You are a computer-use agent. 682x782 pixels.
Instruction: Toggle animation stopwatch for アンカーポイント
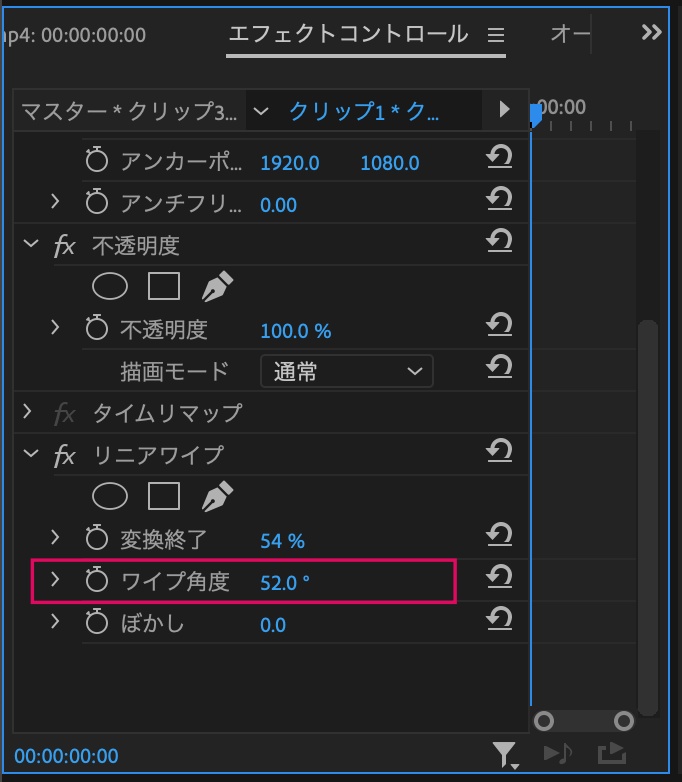point(96,160)
